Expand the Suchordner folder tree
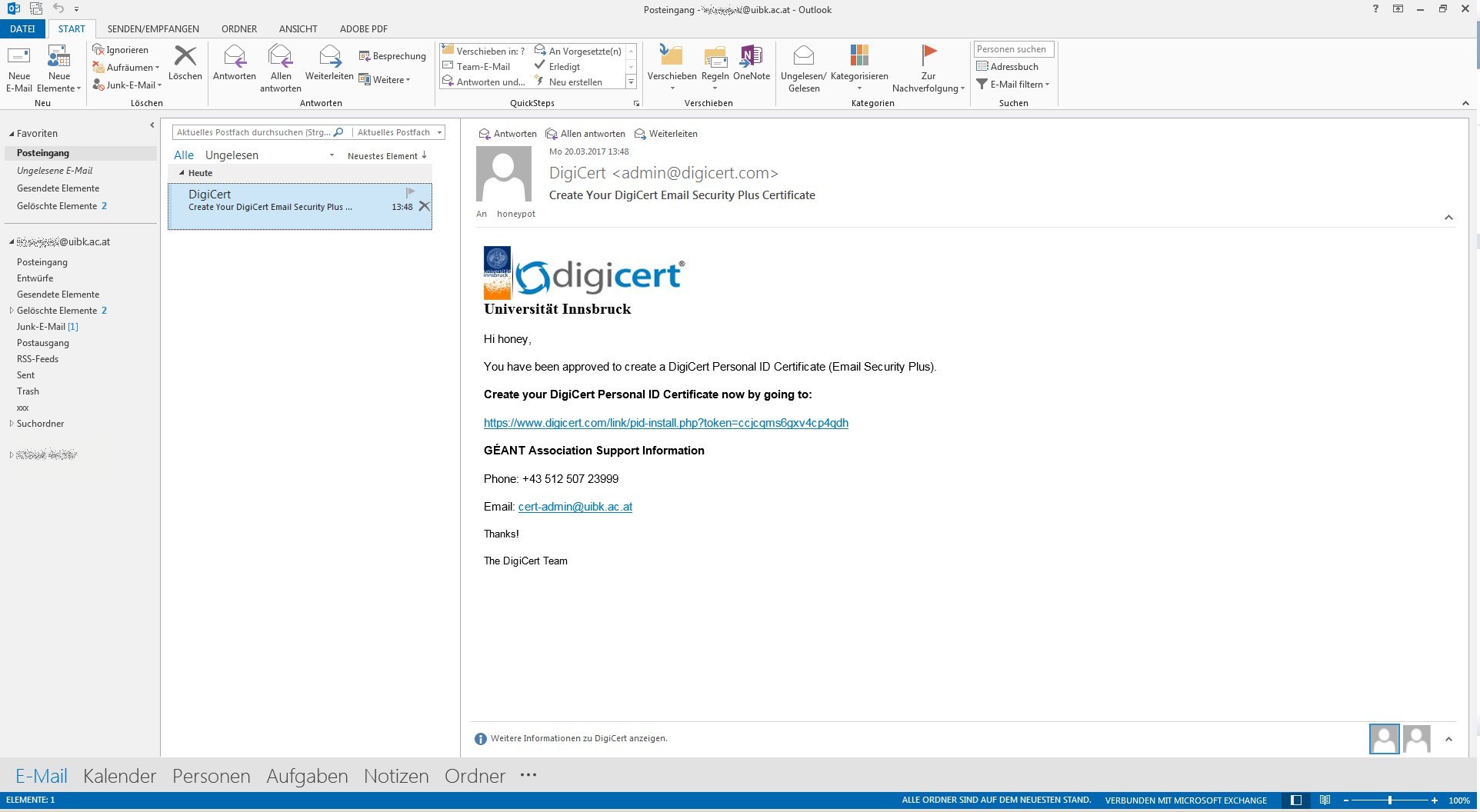The image size is (1480, 812). pos(11,424)
